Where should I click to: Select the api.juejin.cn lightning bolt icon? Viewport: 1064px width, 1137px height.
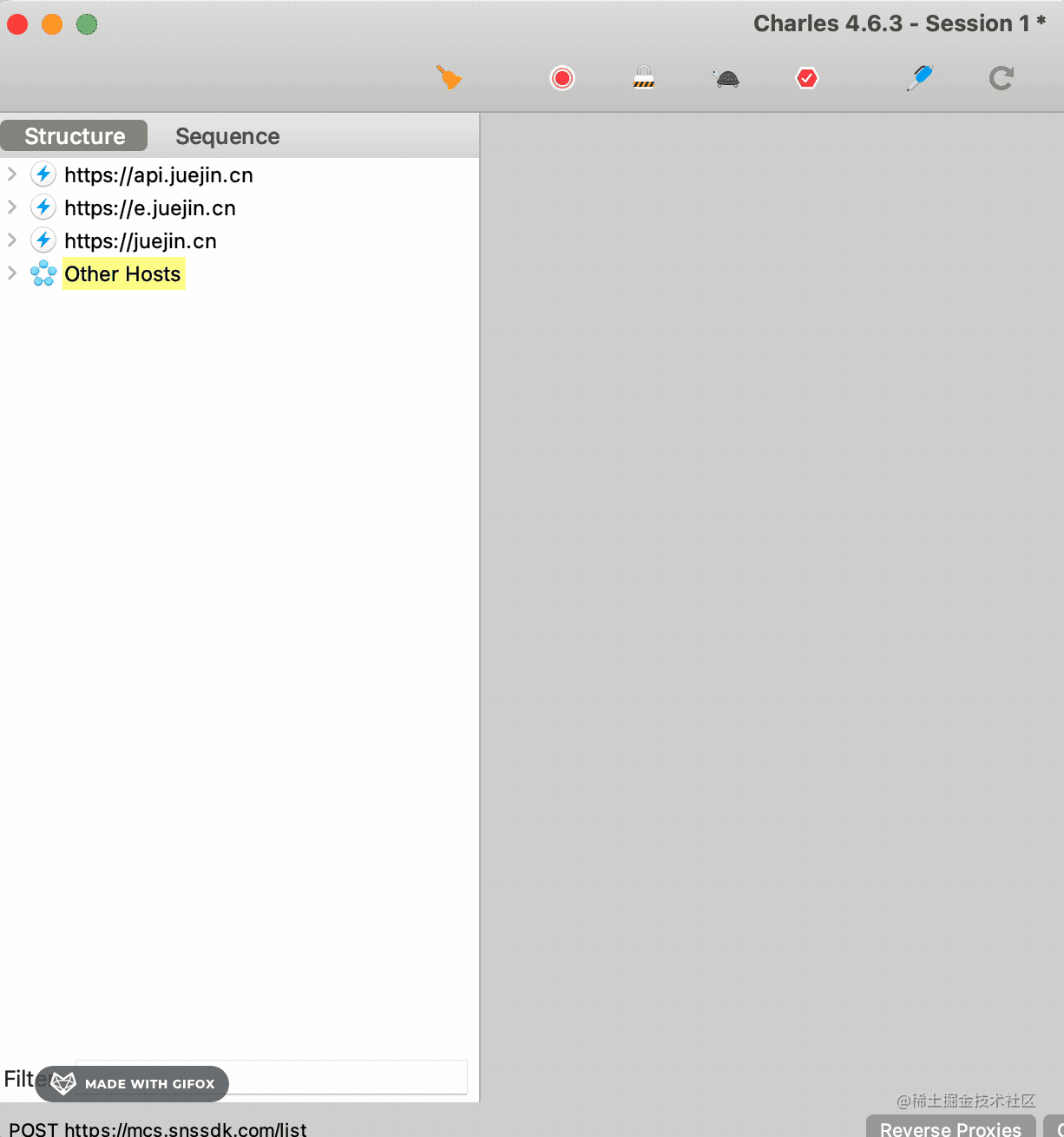43,174
